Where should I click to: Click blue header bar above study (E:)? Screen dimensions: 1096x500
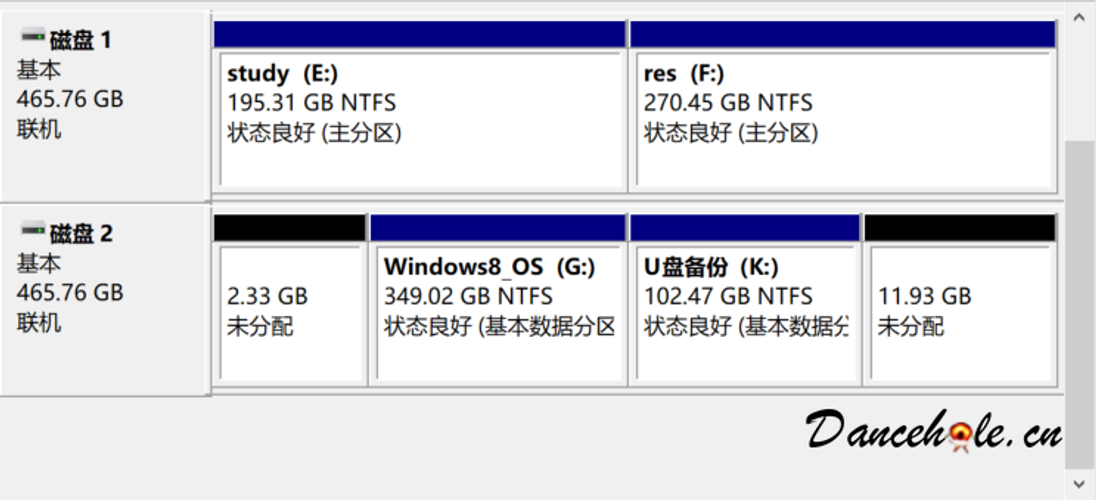[x=419, y=34]
